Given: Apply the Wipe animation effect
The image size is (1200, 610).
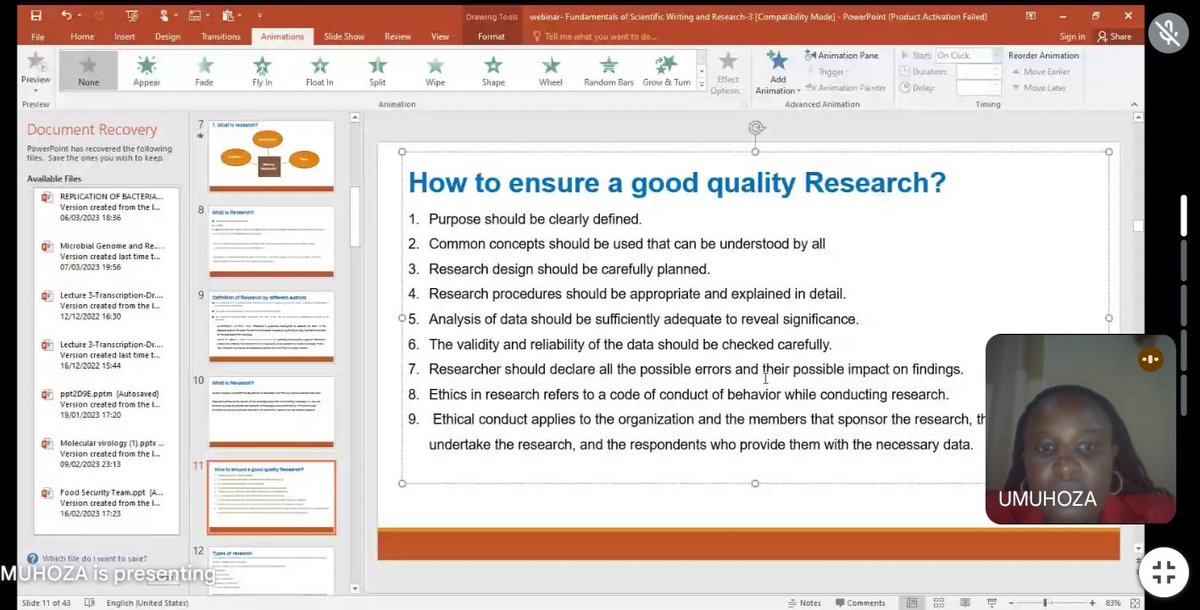Looking at the screenshot, I should 435,70.
